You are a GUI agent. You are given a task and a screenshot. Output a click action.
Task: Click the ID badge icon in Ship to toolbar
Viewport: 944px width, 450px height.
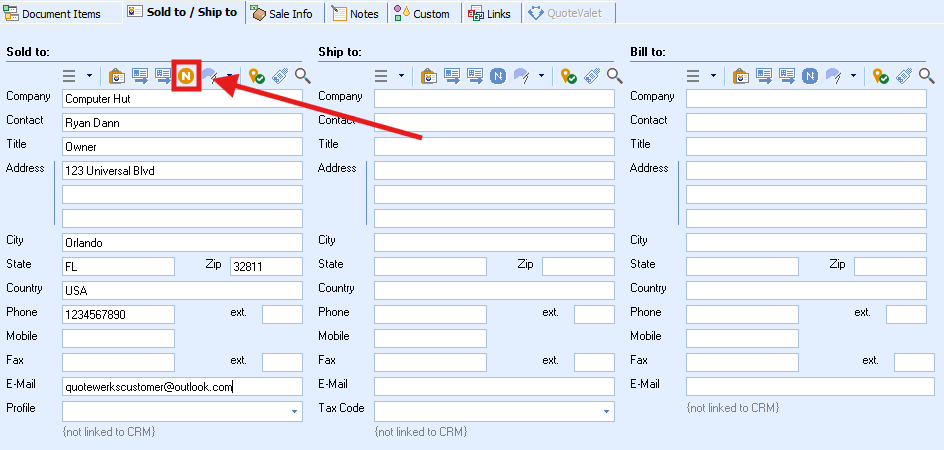428,76
